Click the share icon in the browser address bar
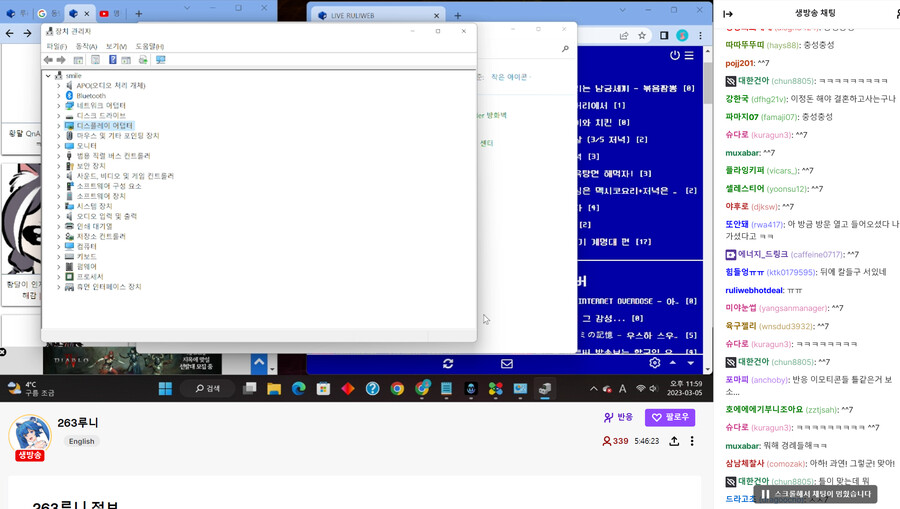The height and width of the screenshot is (509, 900). [623, 36]
